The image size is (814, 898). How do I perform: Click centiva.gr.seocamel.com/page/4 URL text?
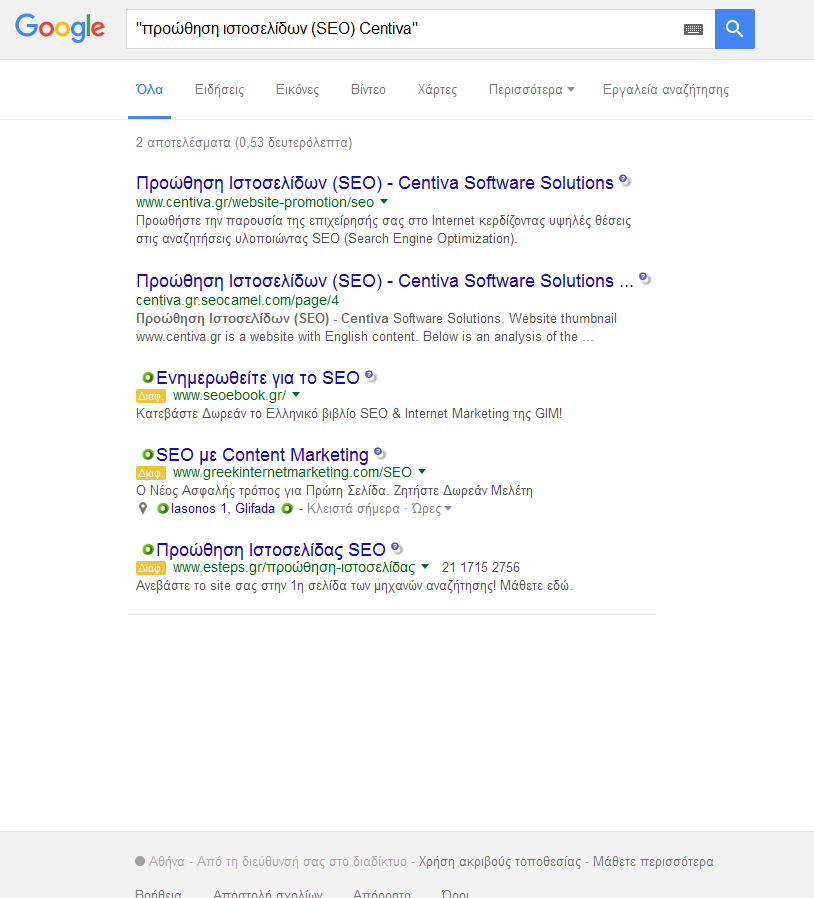(237, 300)
